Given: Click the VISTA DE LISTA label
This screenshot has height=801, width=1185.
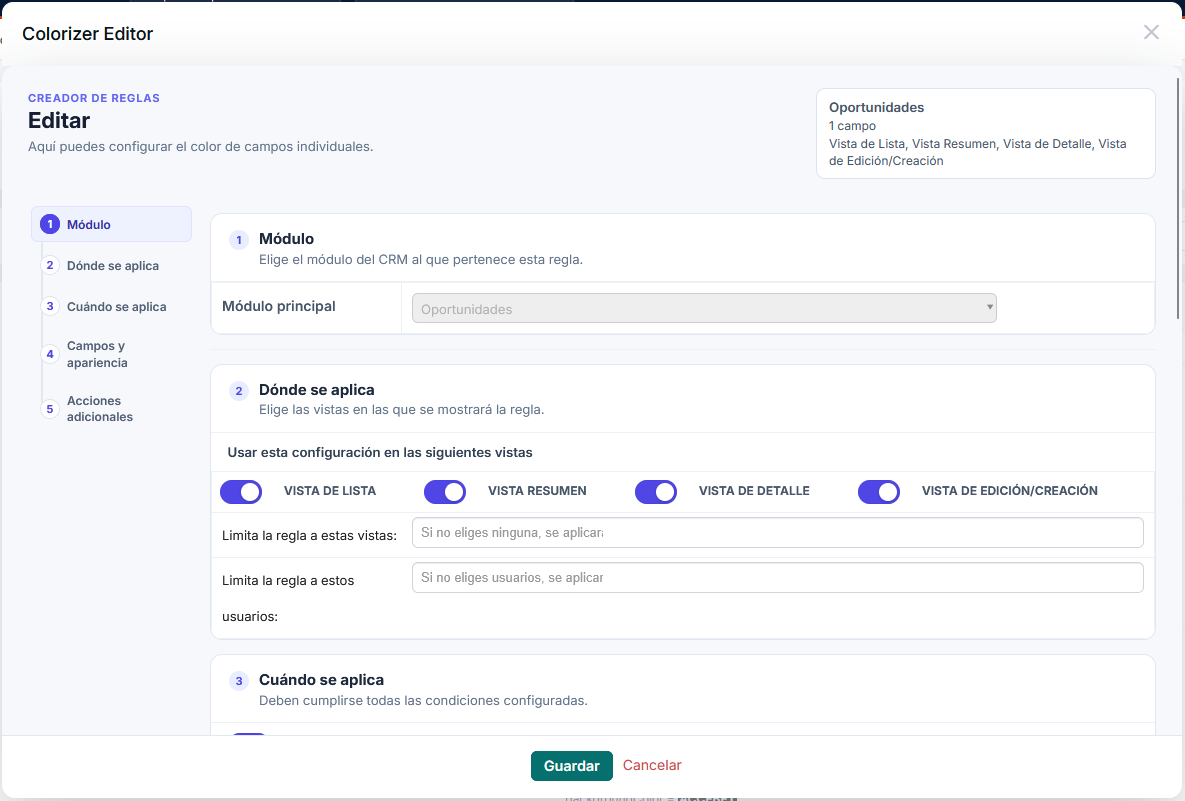Looking at the screenshot, I should click(330, 490).
